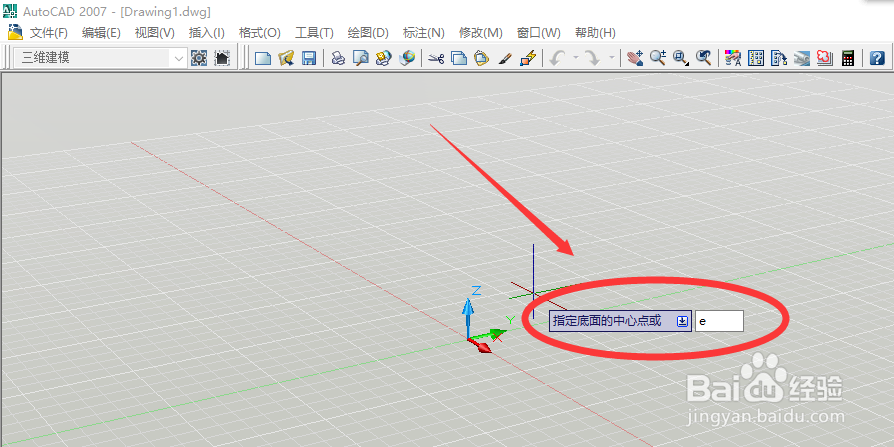Open the 工具(T) menu
894x447 pixels.
coord(314,33)
